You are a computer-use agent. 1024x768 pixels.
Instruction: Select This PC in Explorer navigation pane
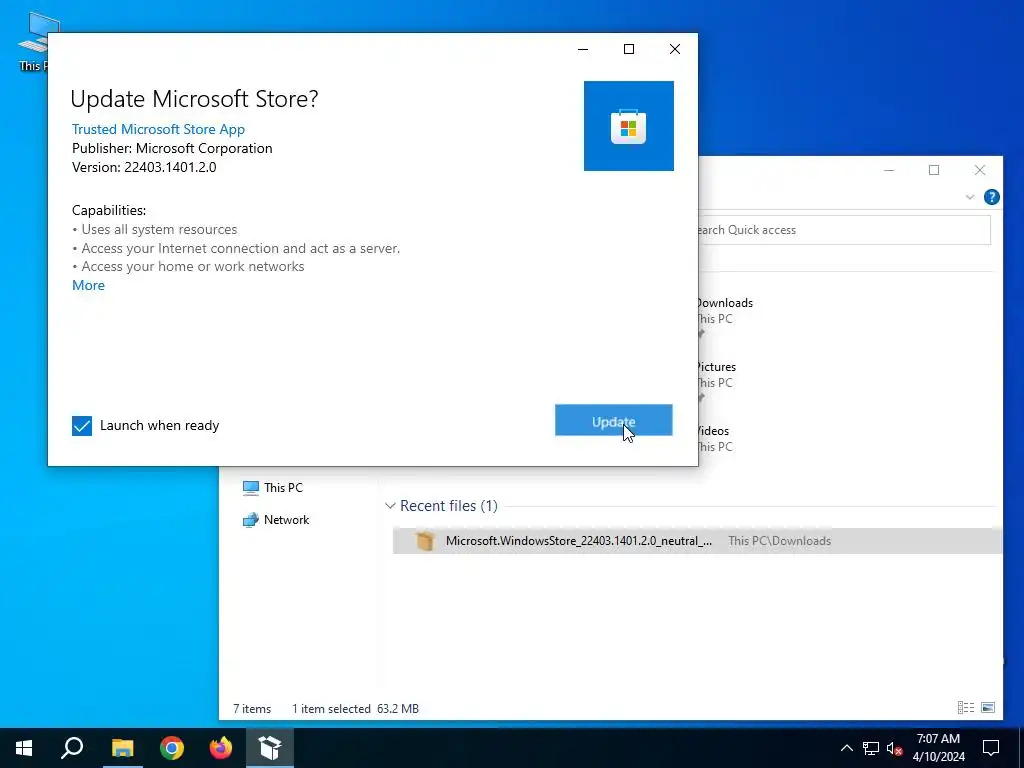click(273, 488)
